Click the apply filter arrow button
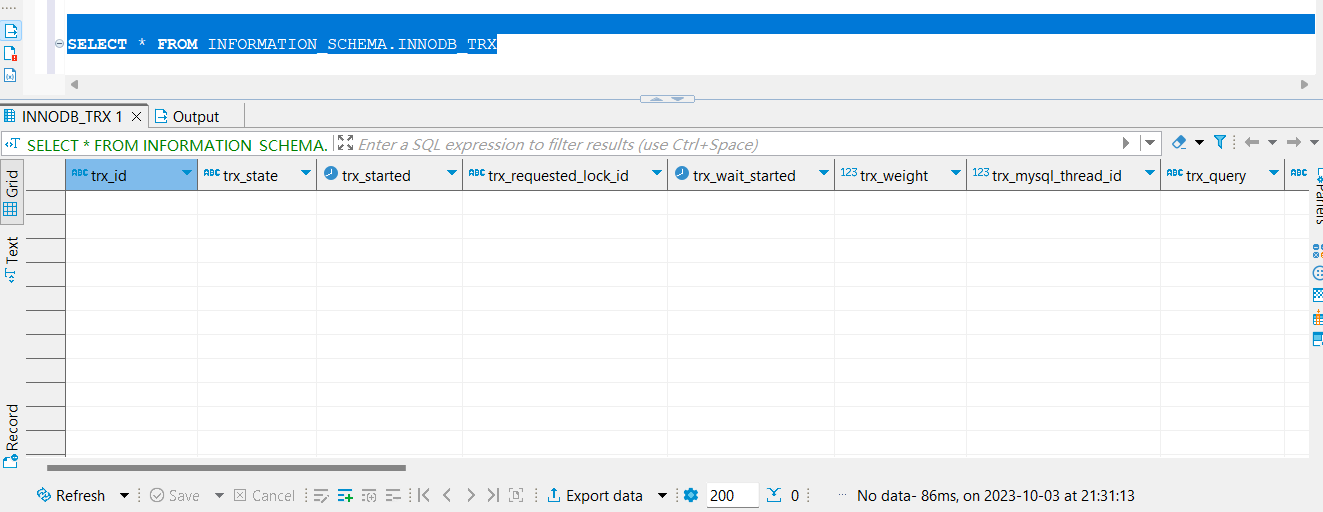 1126,143
